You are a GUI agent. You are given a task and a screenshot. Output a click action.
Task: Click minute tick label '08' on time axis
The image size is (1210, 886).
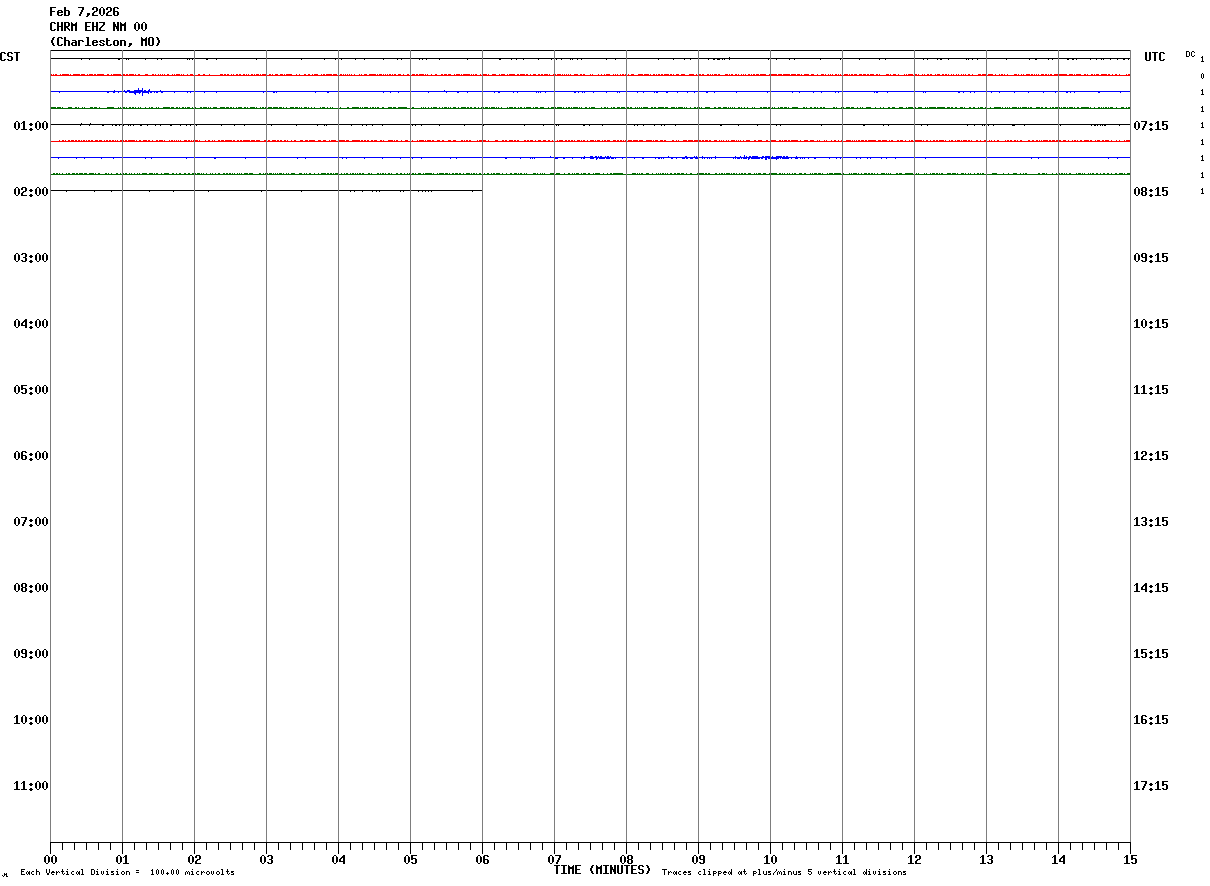(x=626, y=859)
